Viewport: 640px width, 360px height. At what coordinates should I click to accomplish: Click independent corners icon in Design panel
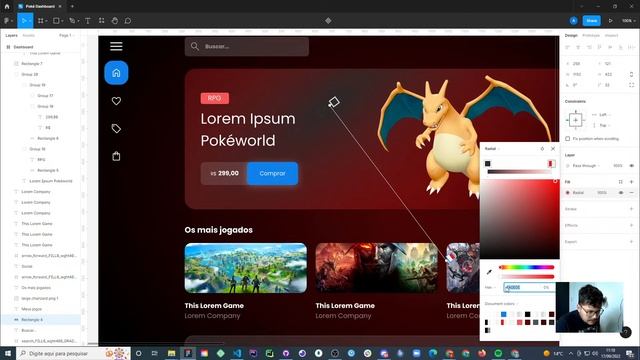coord(631,85)
